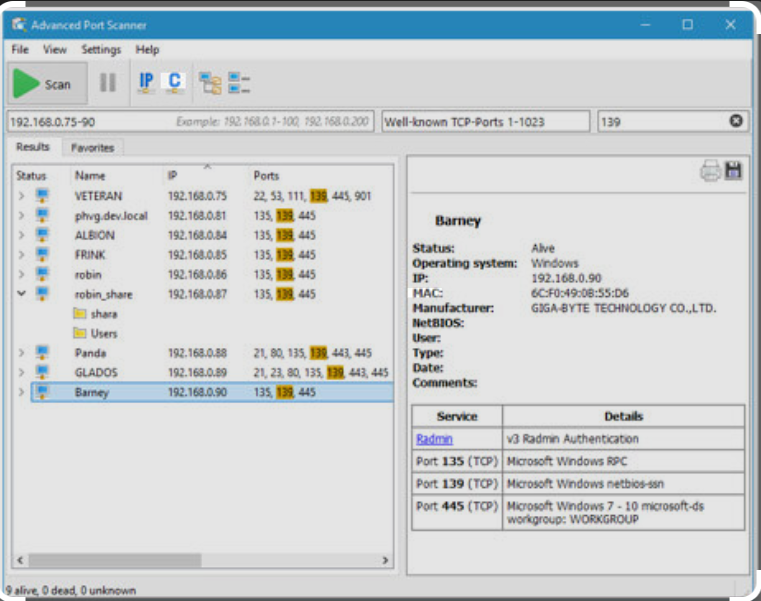Click the expand all tree icon
761x601 pixels.
pos(210,83)
